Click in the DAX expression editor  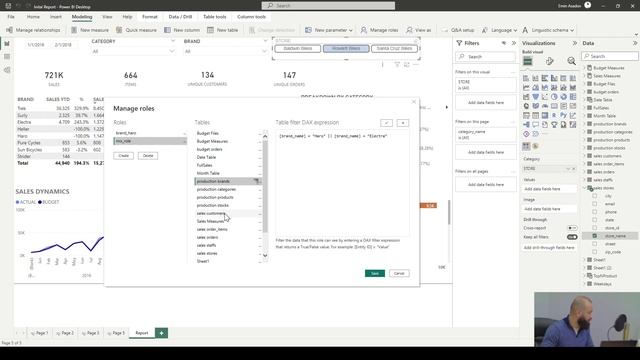coord(342,184)
